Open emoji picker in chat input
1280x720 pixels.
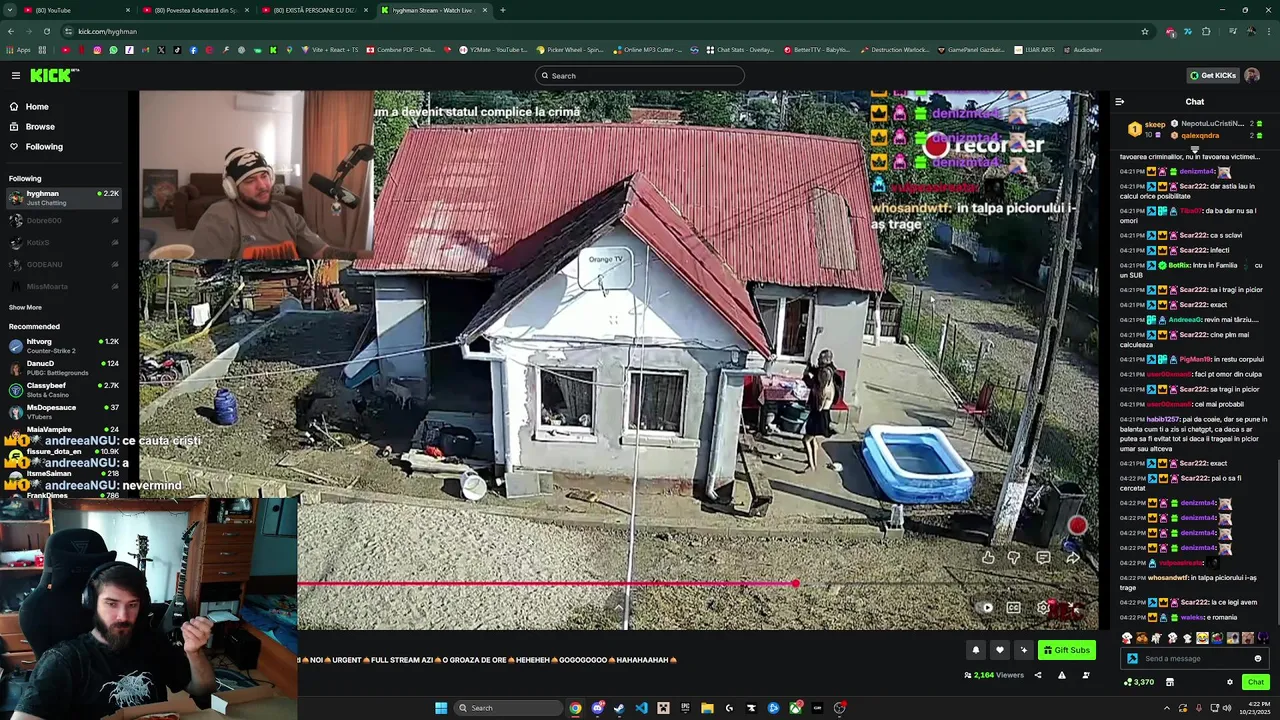[x=1258, y=658]
